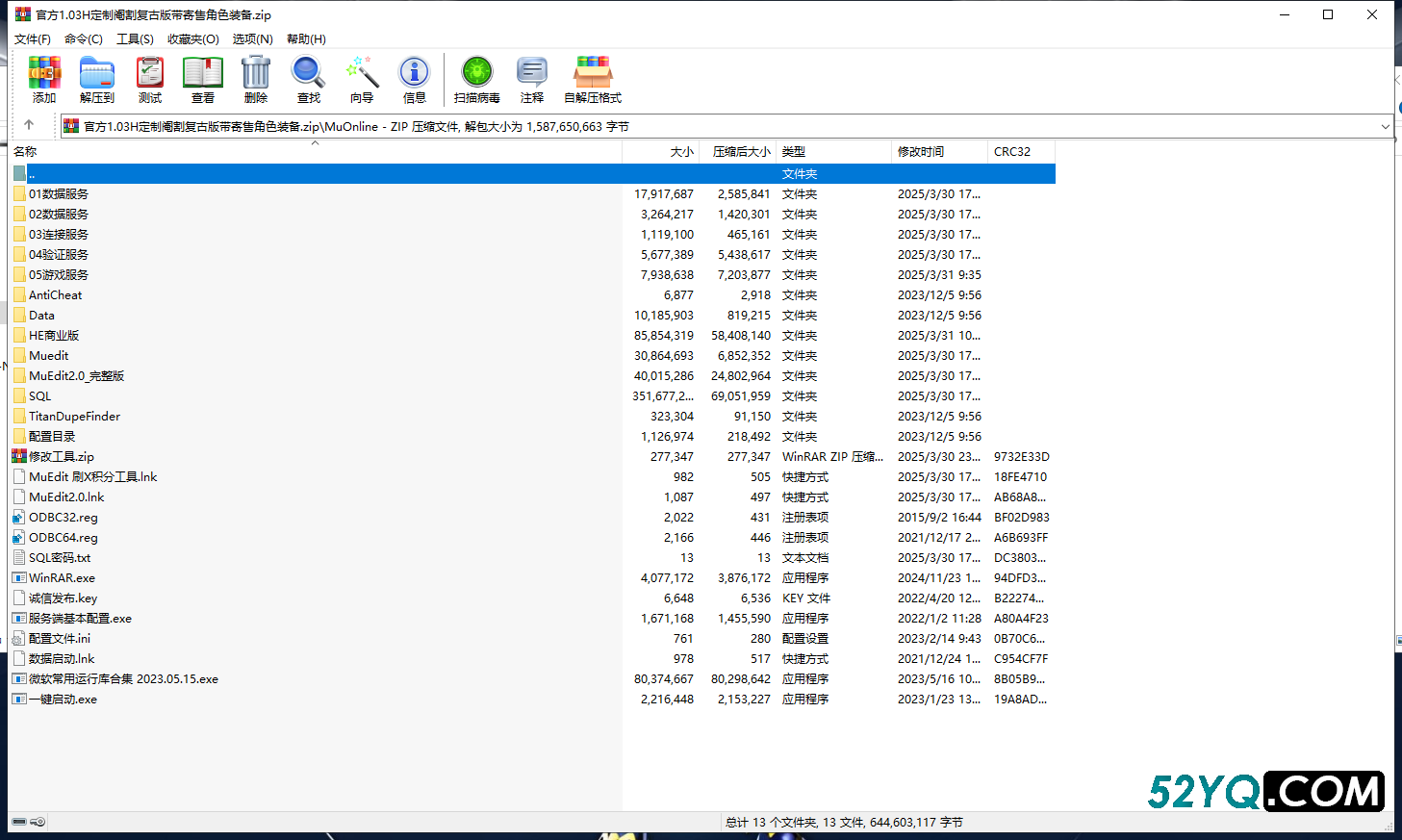Select the Data folder

[41, 315]
